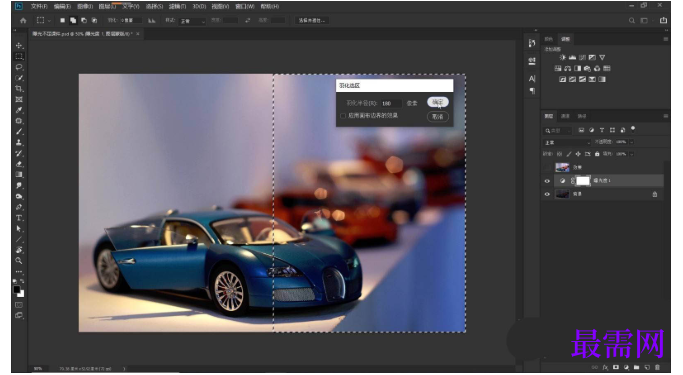The image size is (683, 375).
Task: Add a Brightness/Contrast adjustment (sun icon)
Action: click(562, 57)
